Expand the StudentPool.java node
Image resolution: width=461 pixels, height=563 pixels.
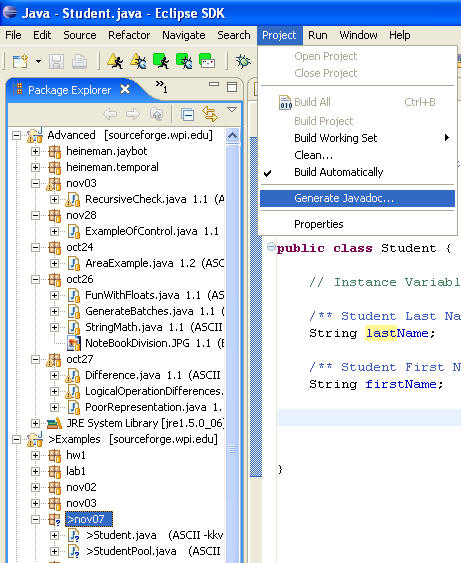[54, 551]
